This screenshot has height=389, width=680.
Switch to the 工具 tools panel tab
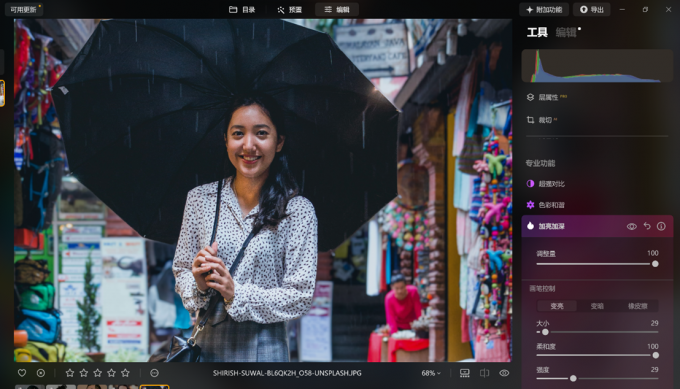click(537, 33)
